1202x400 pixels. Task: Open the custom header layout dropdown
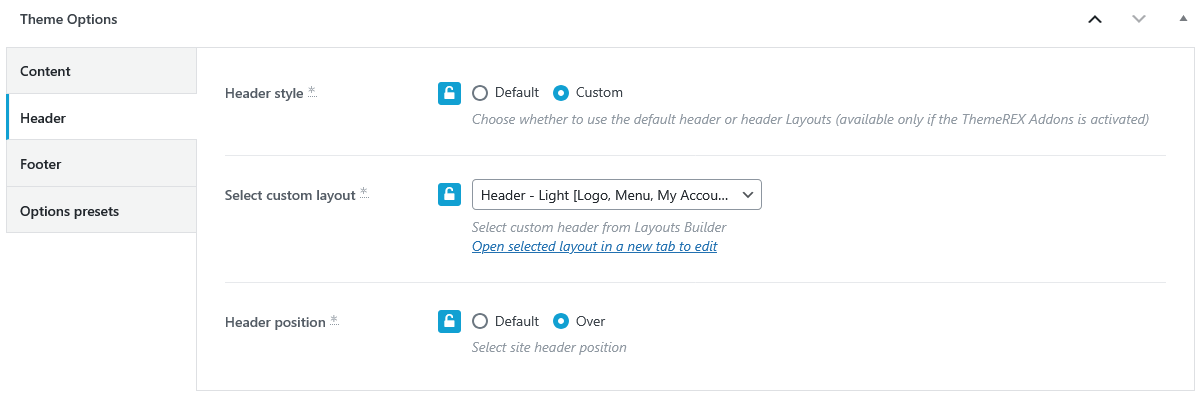pos(616,194)
